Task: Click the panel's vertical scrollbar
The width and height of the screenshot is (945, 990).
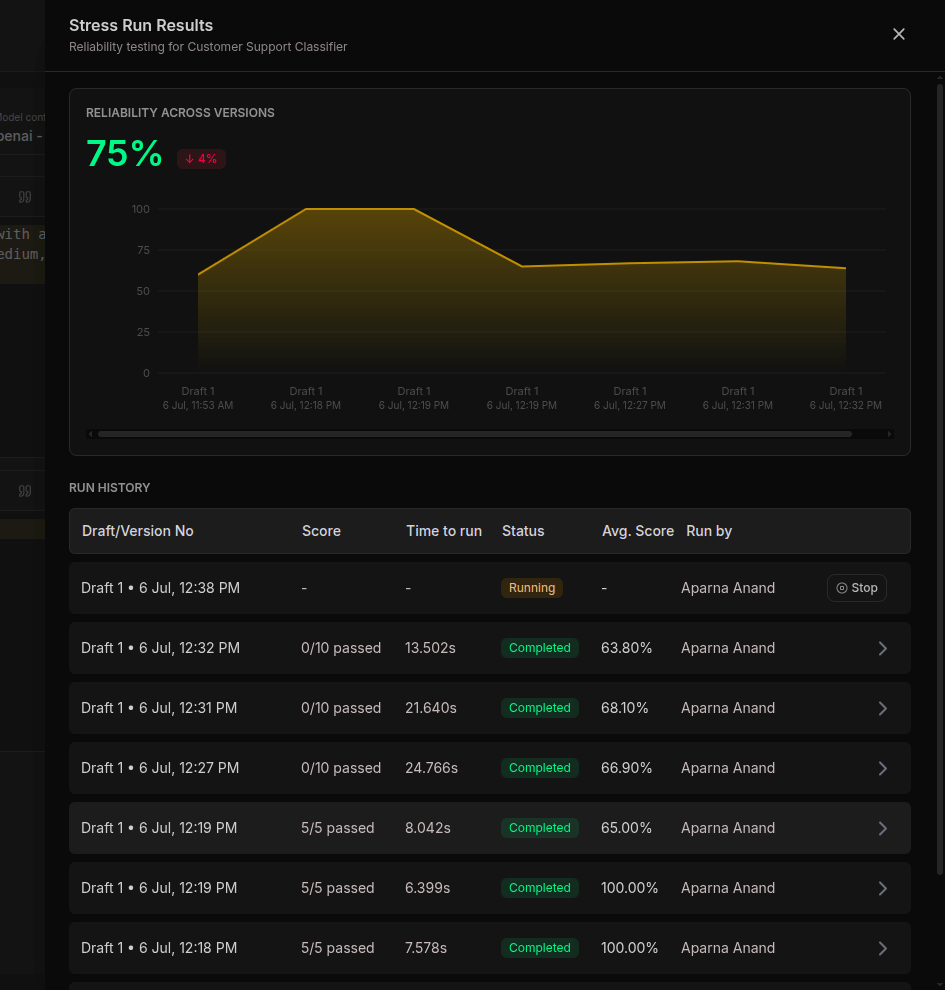Action: 939,480
